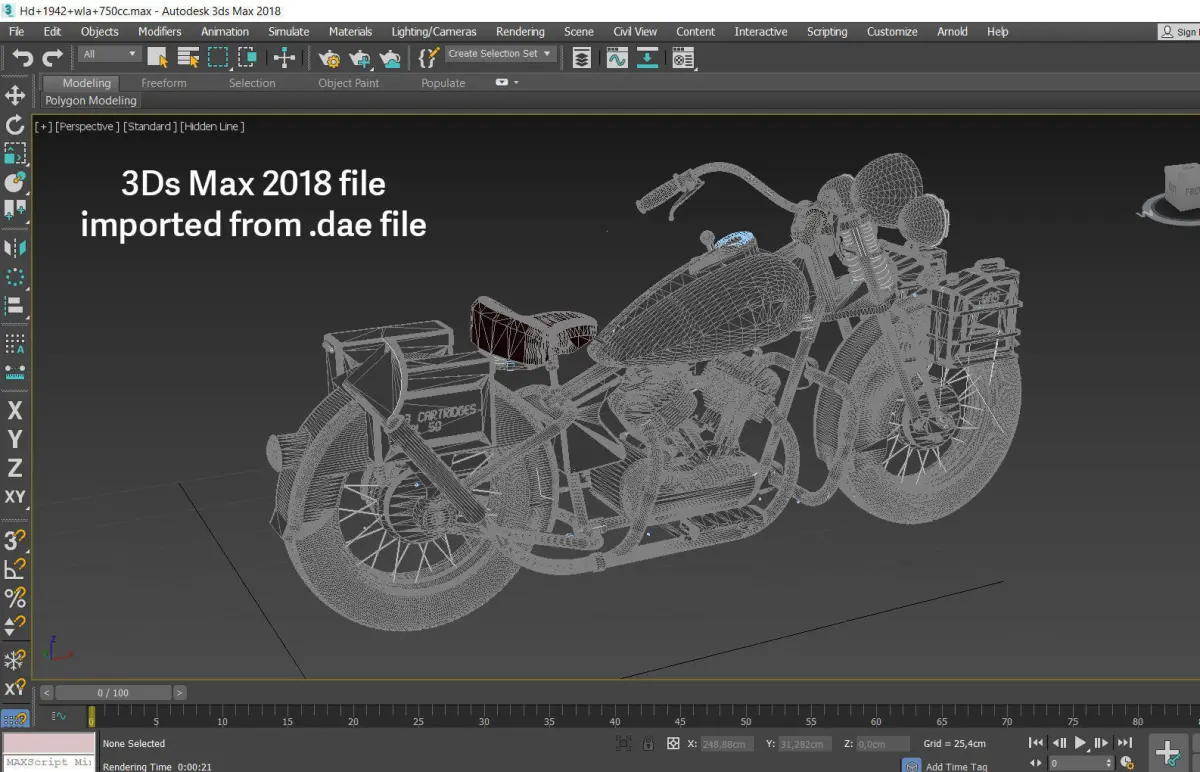Toggle Selection Lock padlock
Screen dimensions: 1200x772
coord(648,744)
